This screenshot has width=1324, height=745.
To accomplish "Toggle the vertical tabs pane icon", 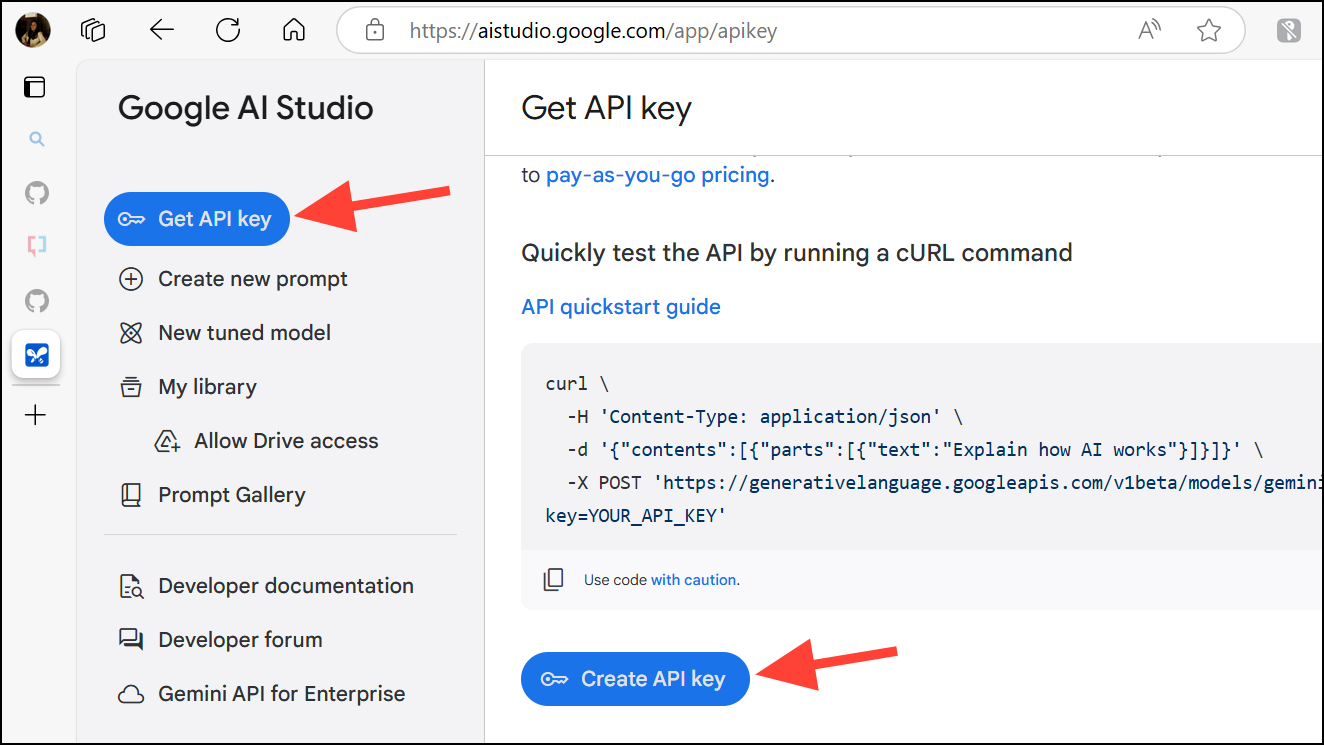I will click(35, 87).
